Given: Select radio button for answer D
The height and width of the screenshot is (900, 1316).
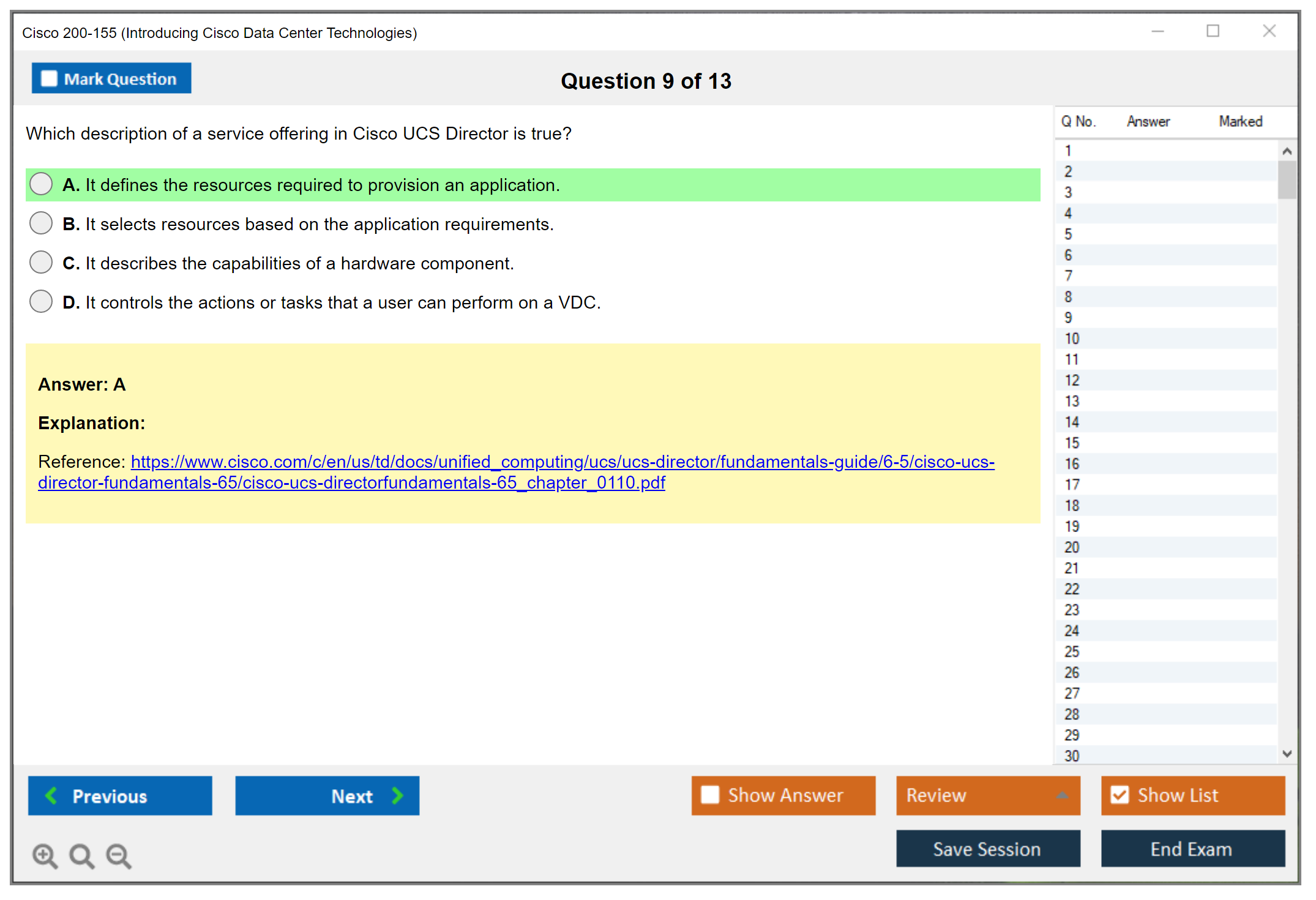Looking at the screenshot, I should (41, 302).
